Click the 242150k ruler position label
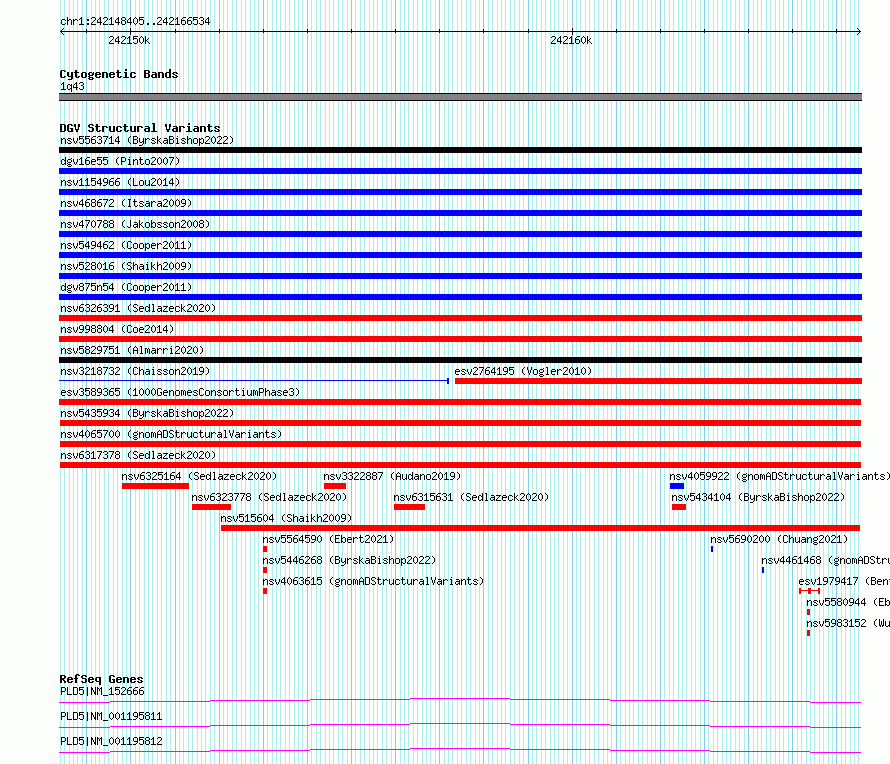The image size is (890, 764). coord(129,40)
